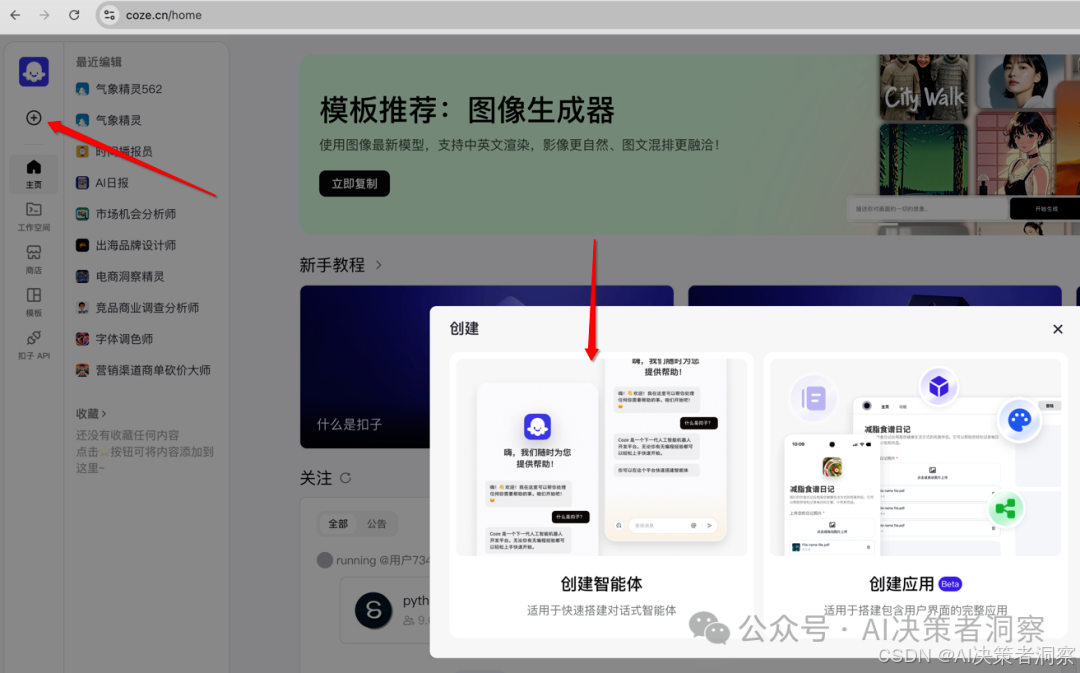Expand the 收藏 section arrow
Screen dimensions: 1080x673
pyautogui.click(x=104, y=414)
